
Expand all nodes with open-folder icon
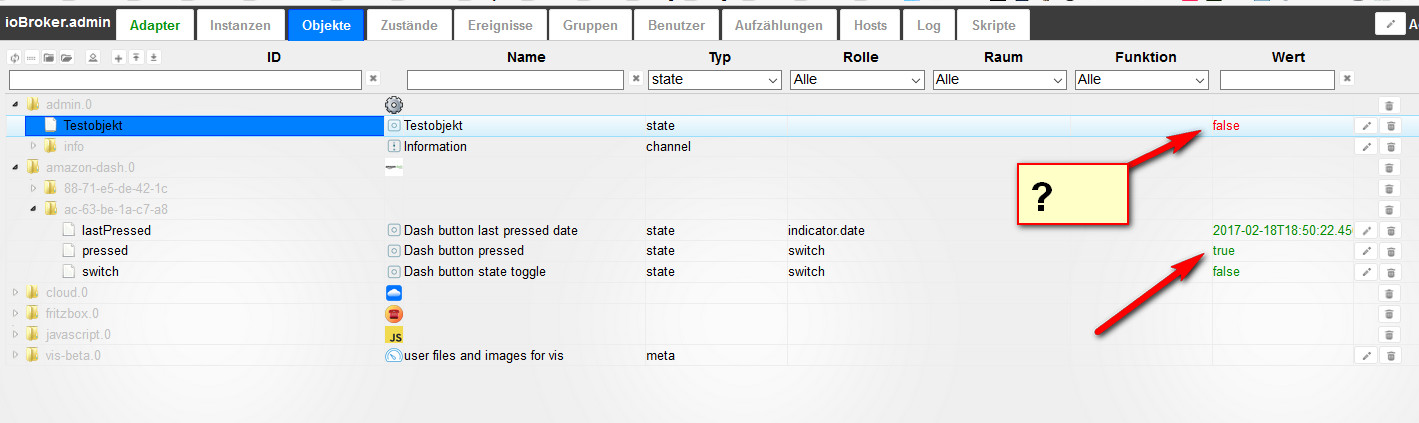coord(65,58)
